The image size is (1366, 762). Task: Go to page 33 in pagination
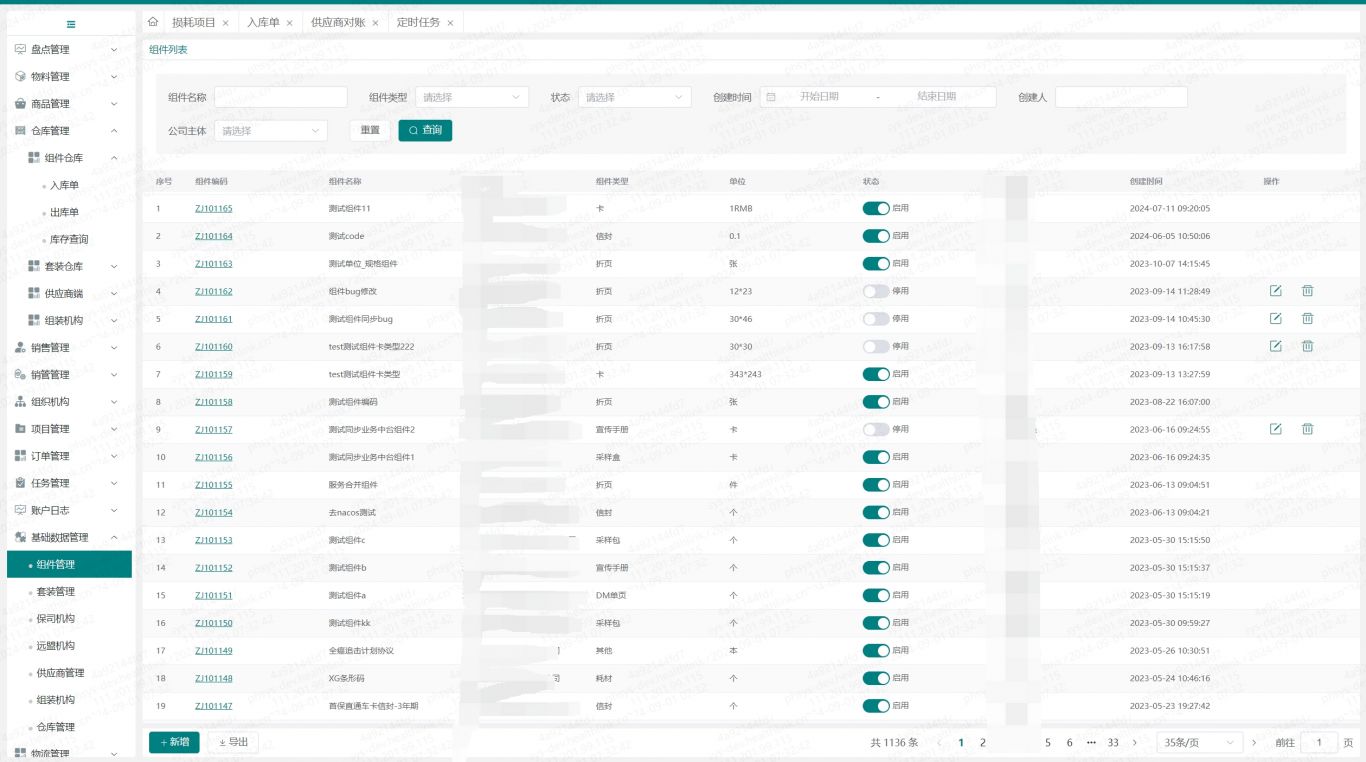point(1113,743)
